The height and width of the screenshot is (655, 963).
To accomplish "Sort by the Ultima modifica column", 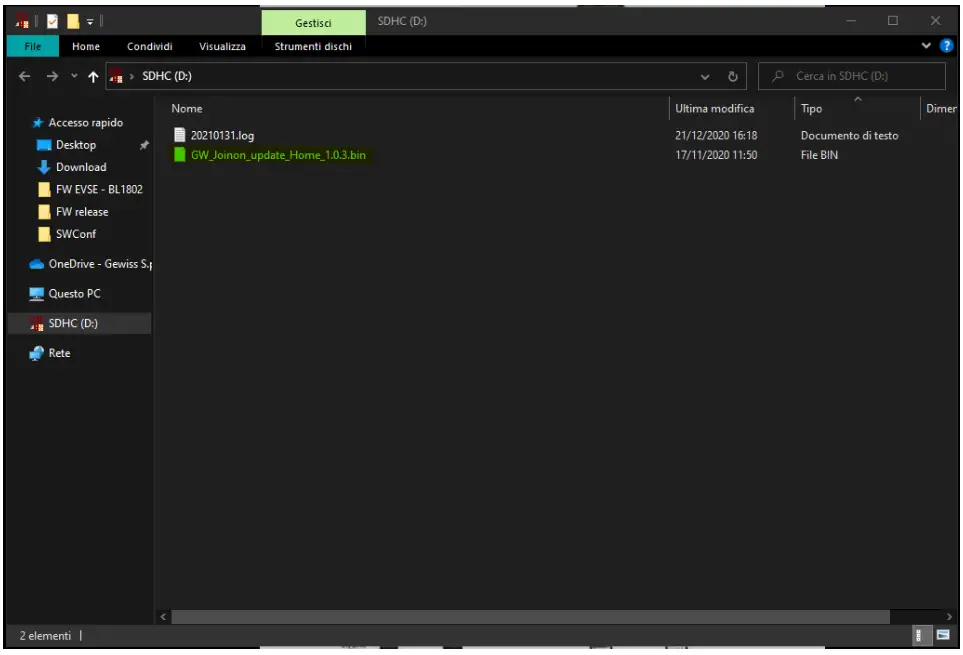I will click(x=714, y=109).
